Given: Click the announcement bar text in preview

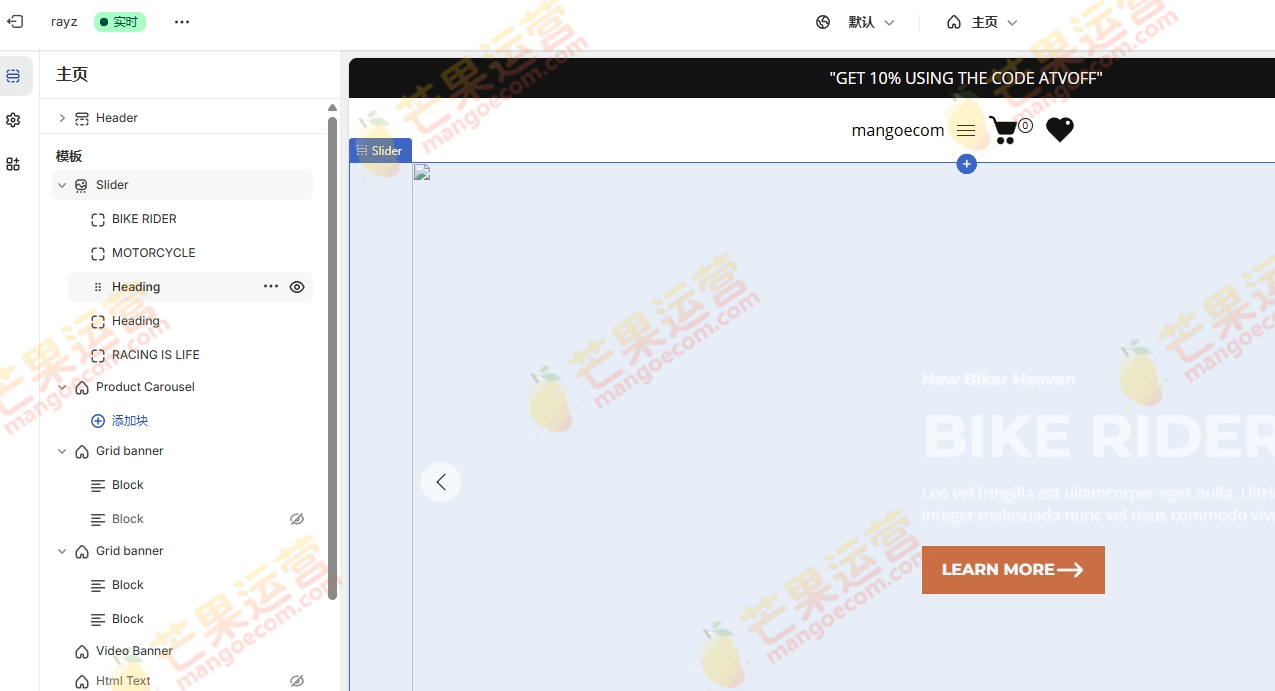Looking at the screenshot, I should pyautogui.click(x=966, y=78).
